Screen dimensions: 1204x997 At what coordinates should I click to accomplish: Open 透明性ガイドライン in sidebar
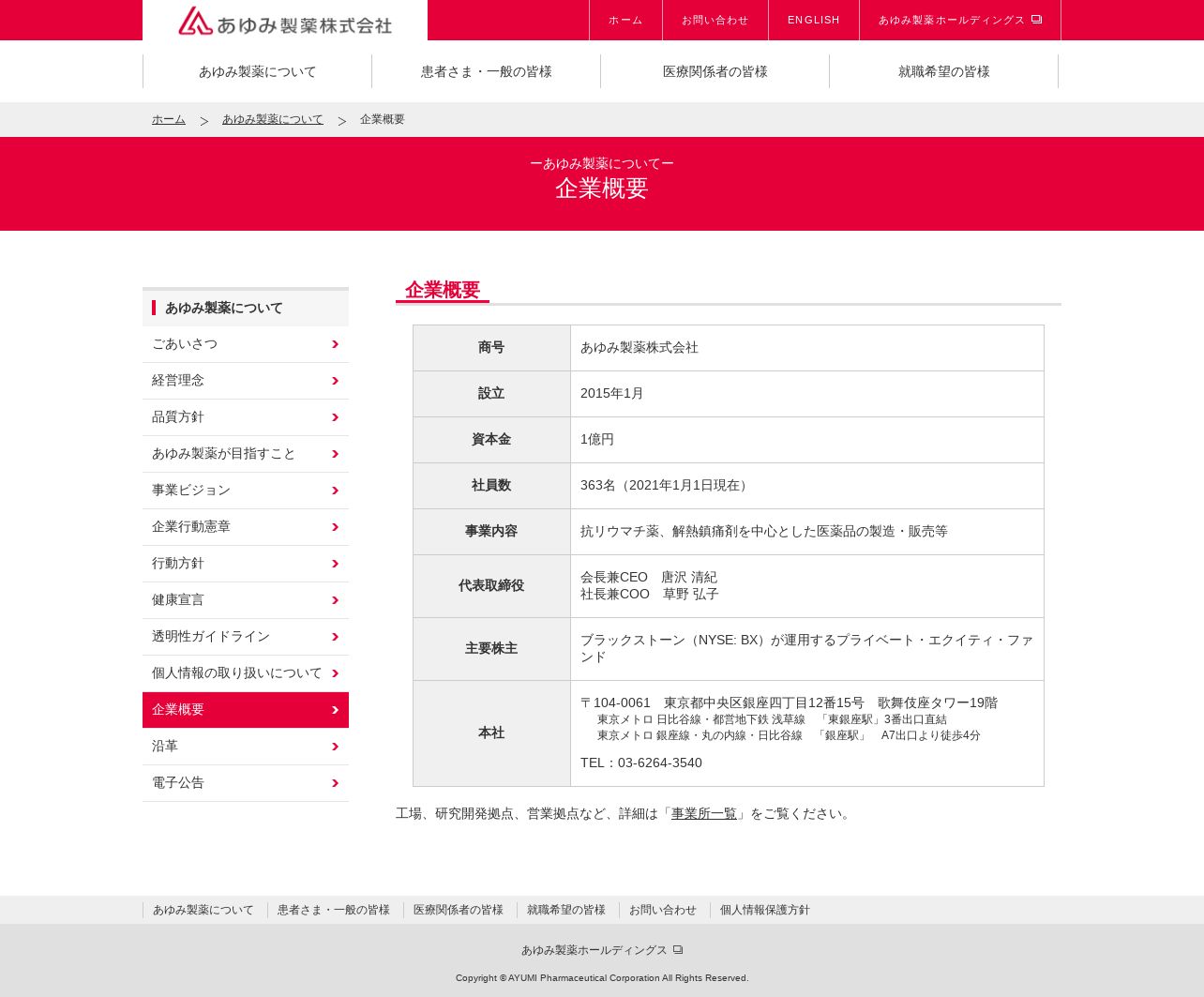[x=246, y=637]
